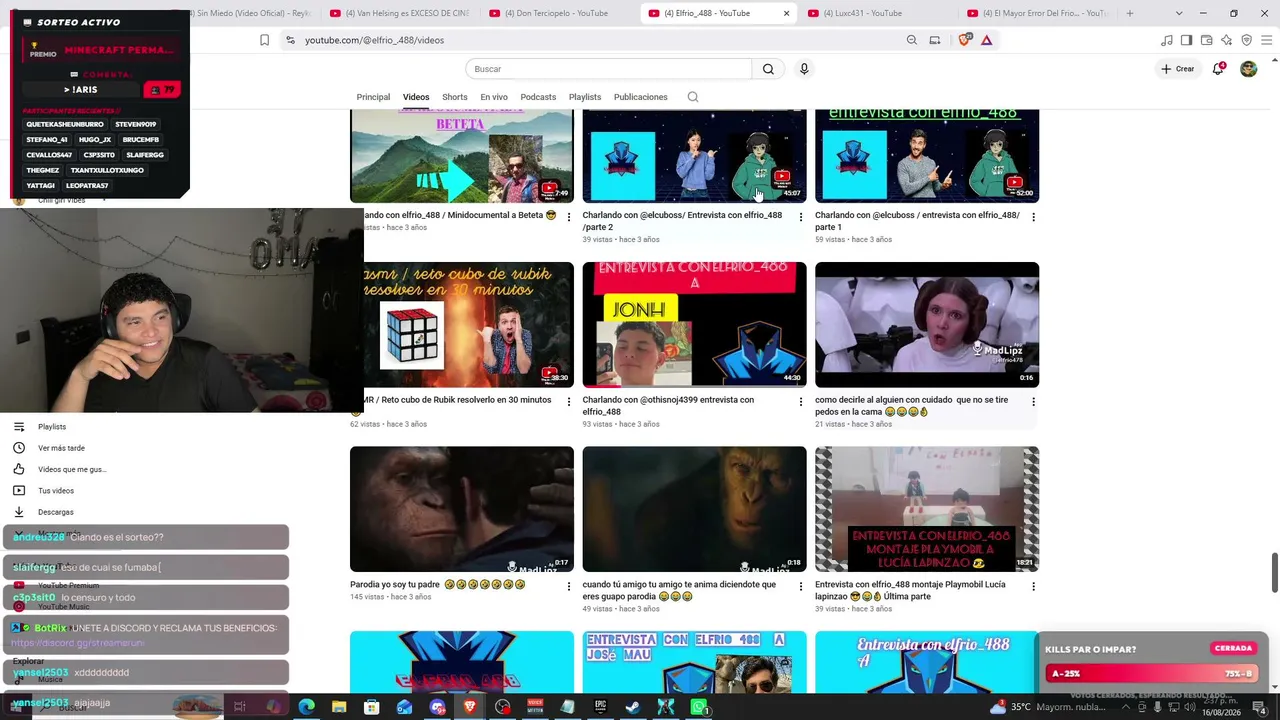Open Microsoft Edge from the taskbar

pyautogui.click(x=306, y=707)
